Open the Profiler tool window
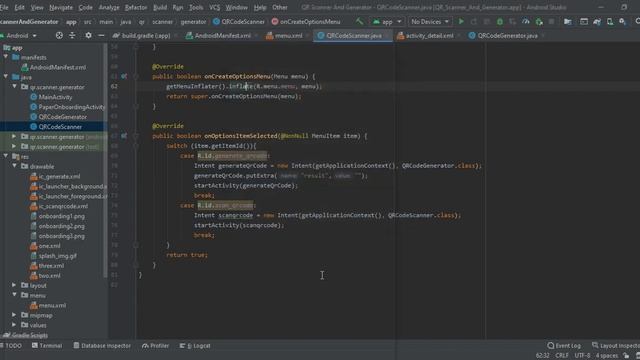 point(156,346)
